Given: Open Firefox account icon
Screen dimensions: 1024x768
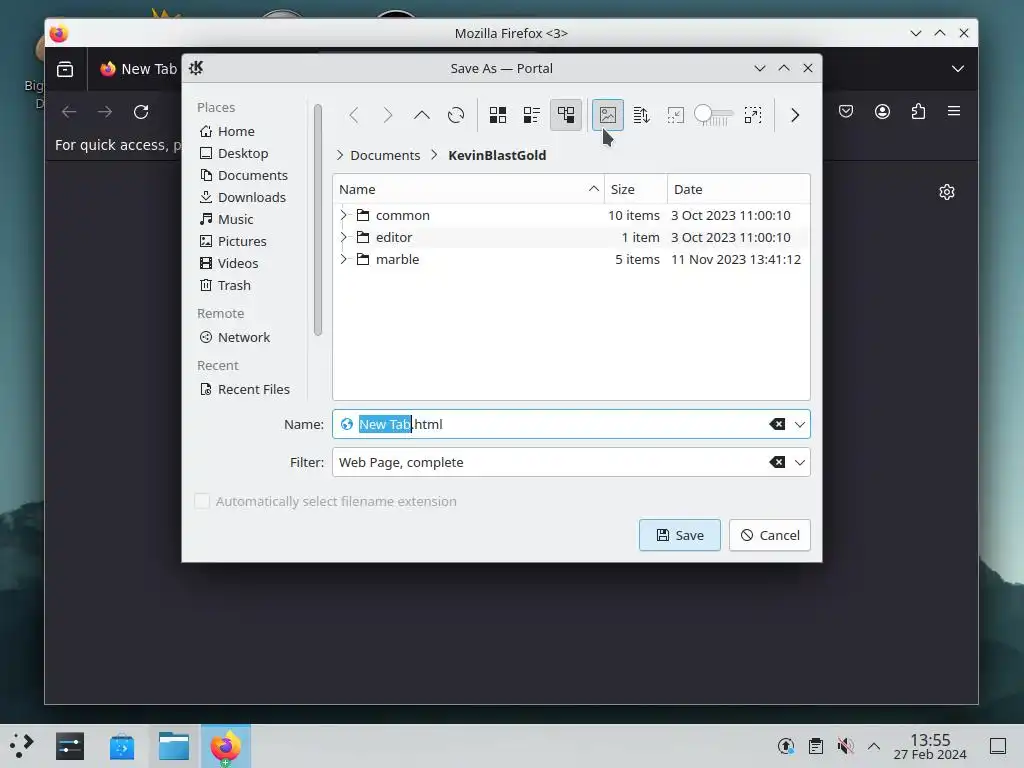Looking at the screenshot, I should click(x=882, y=112).
